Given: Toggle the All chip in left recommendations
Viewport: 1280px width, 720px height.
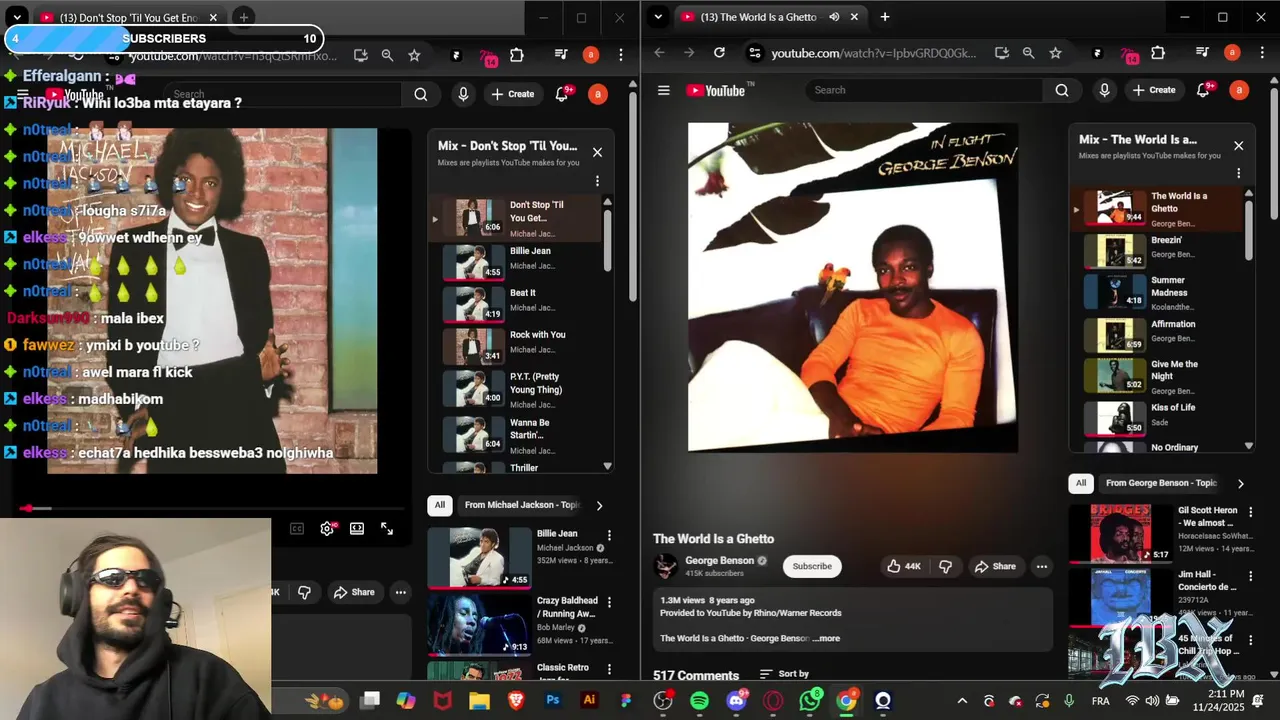Looking at the screenshot, I should [x=439, y=505].
